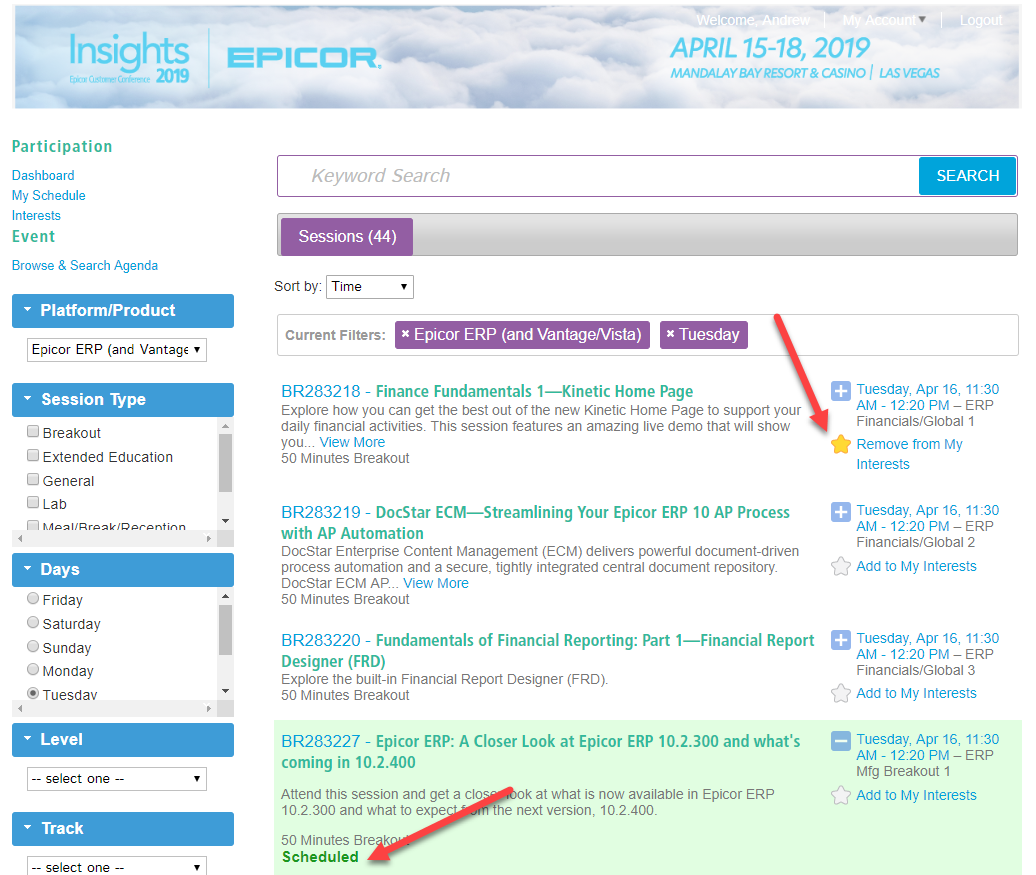Tick the Extended Education checkbox
This screenshot has width=1036, height=875.
[33, 455]
